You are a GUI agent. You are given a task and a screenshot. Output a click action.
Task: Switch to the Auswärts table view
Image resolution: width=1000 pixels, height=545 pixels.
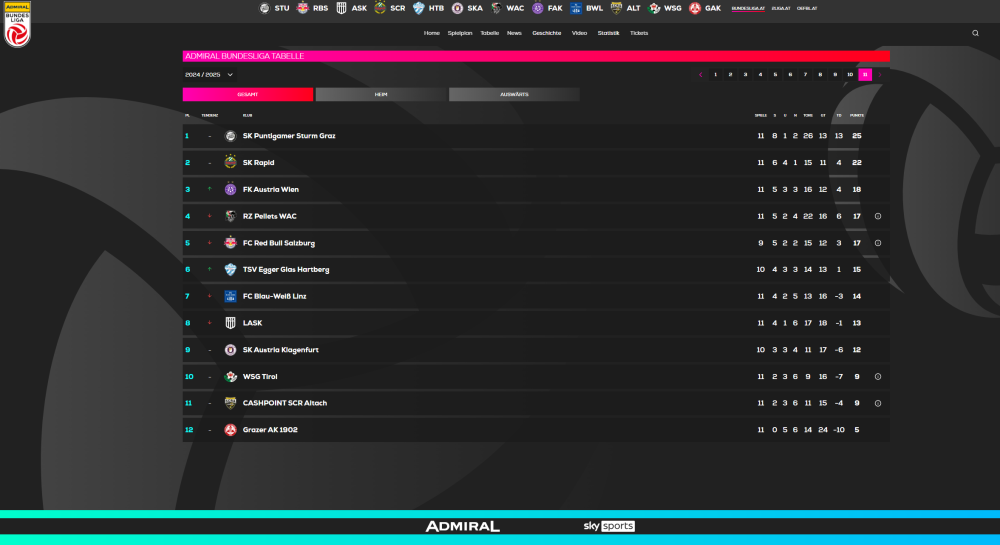[x=514, y=94]
